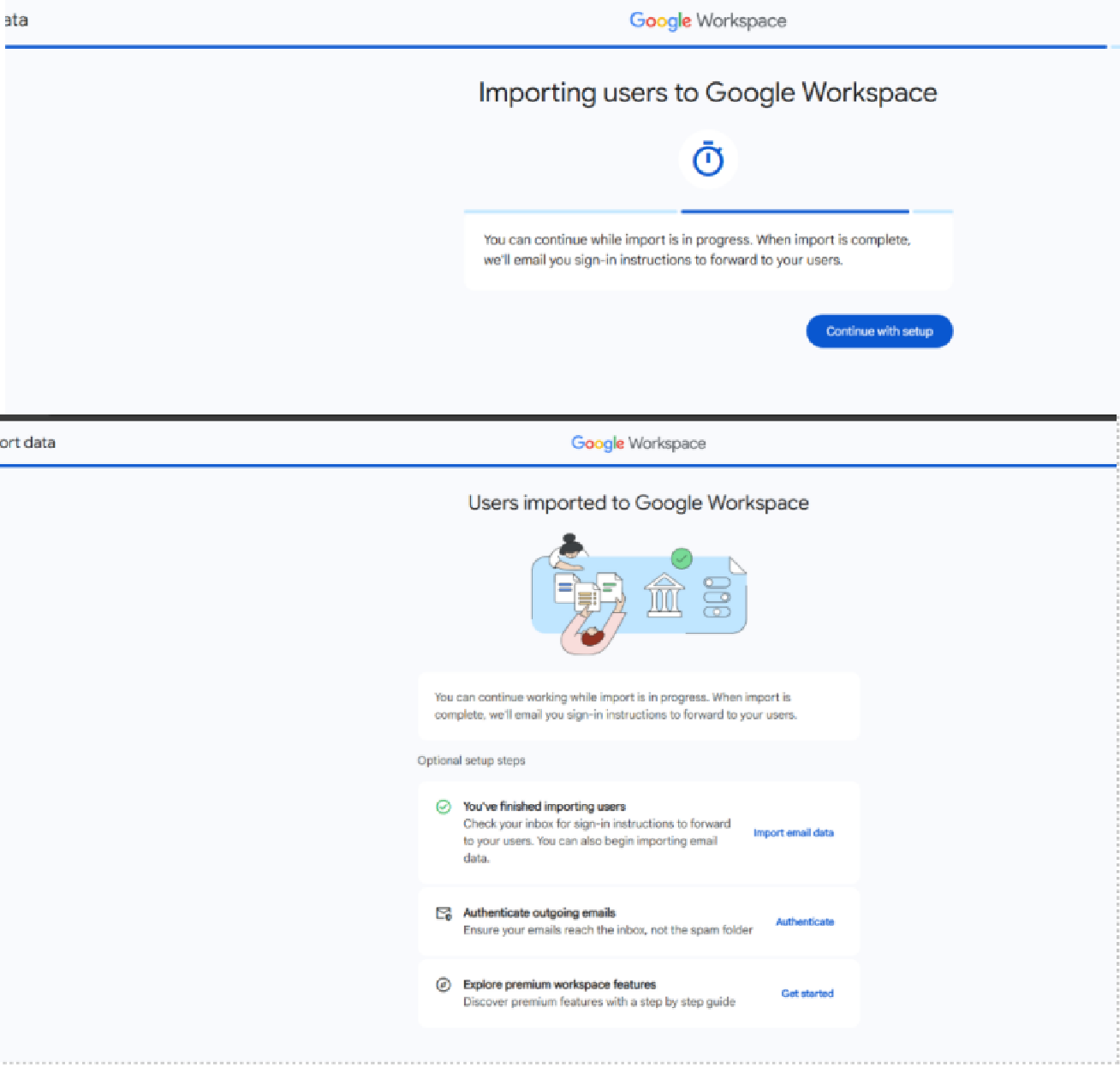Screen dimensions: 1120x1067
Task: Click the stopwatch timer icon
Action: pos(708,159)
